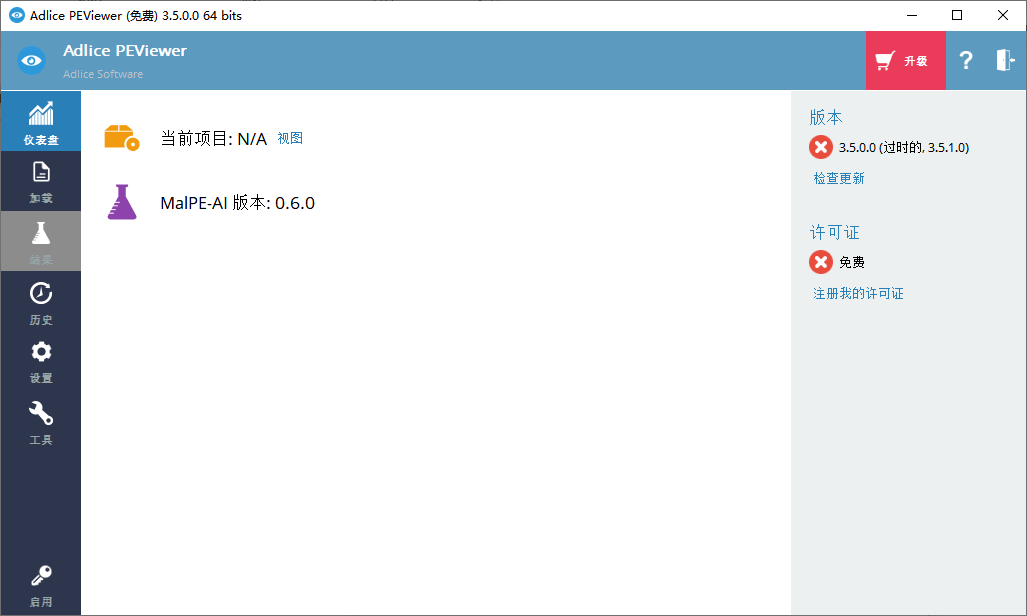1027x616 pixels.
Task: Click the purple MalPE-AI flask icon
Action: [x=122, y=202]
